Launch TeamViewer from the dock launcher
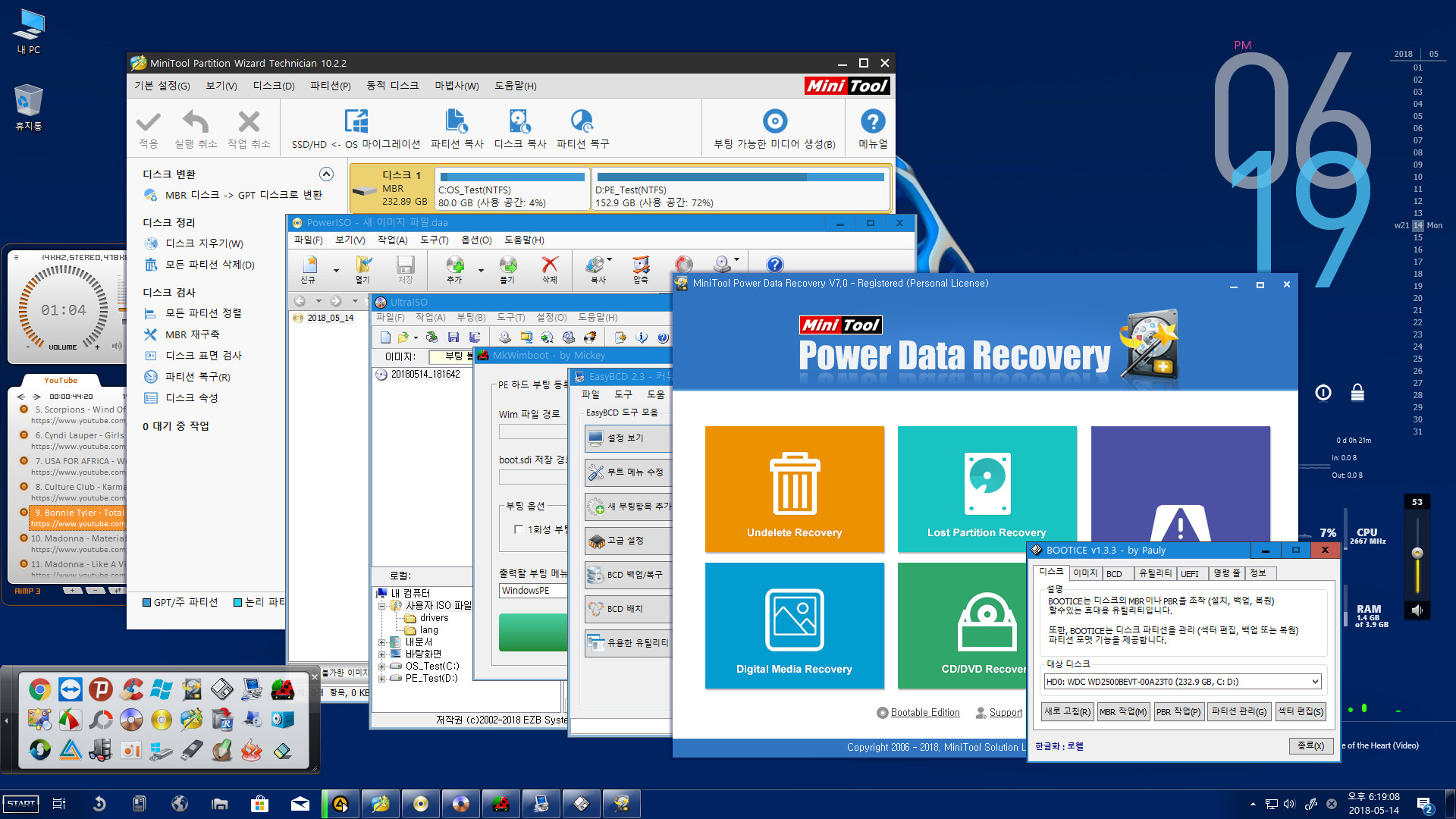Viewport: 1456px width, 819px height. (x=70, y=689)
